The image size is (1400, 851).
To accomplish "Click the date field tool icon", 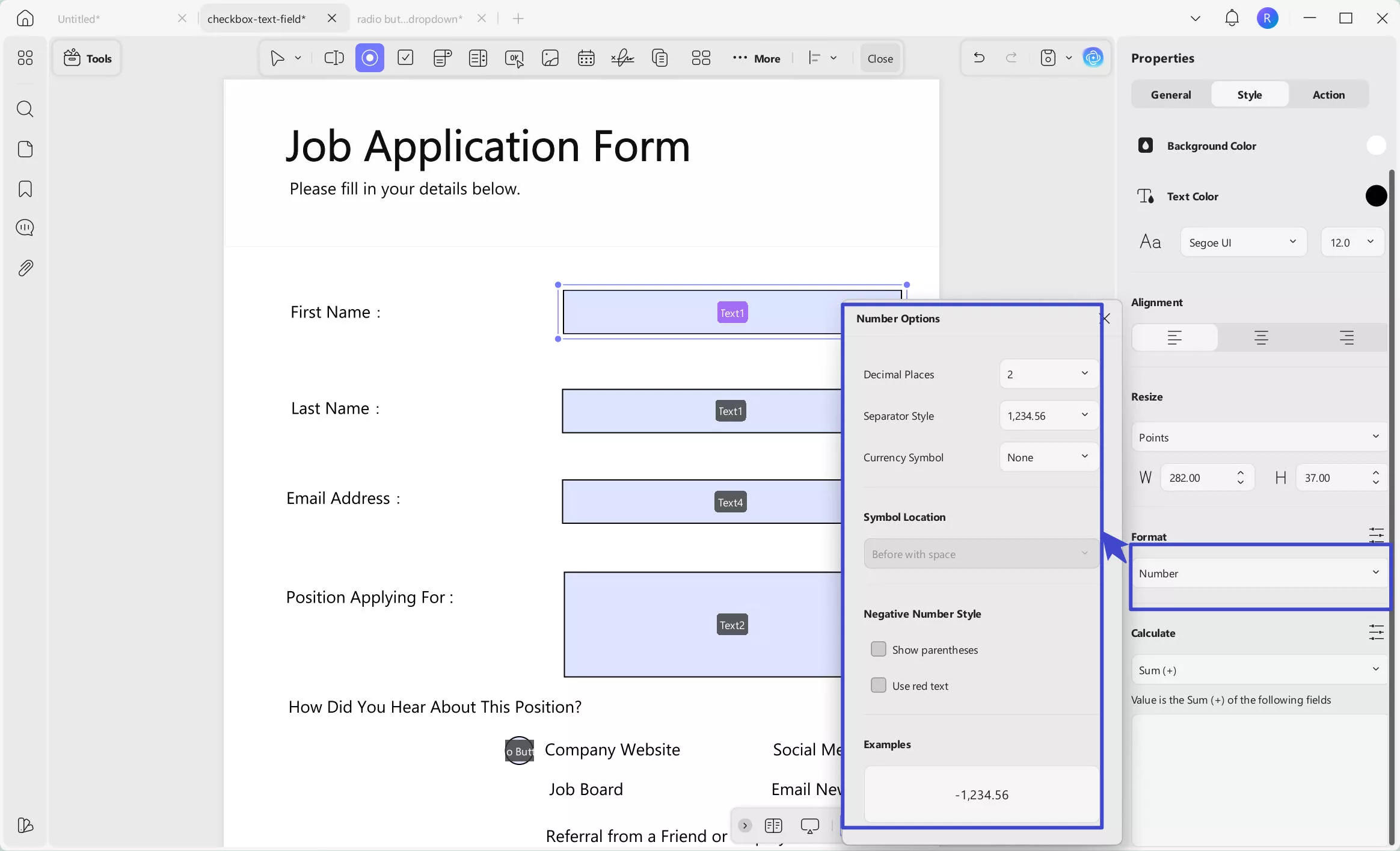I will (x=586, y=58).
